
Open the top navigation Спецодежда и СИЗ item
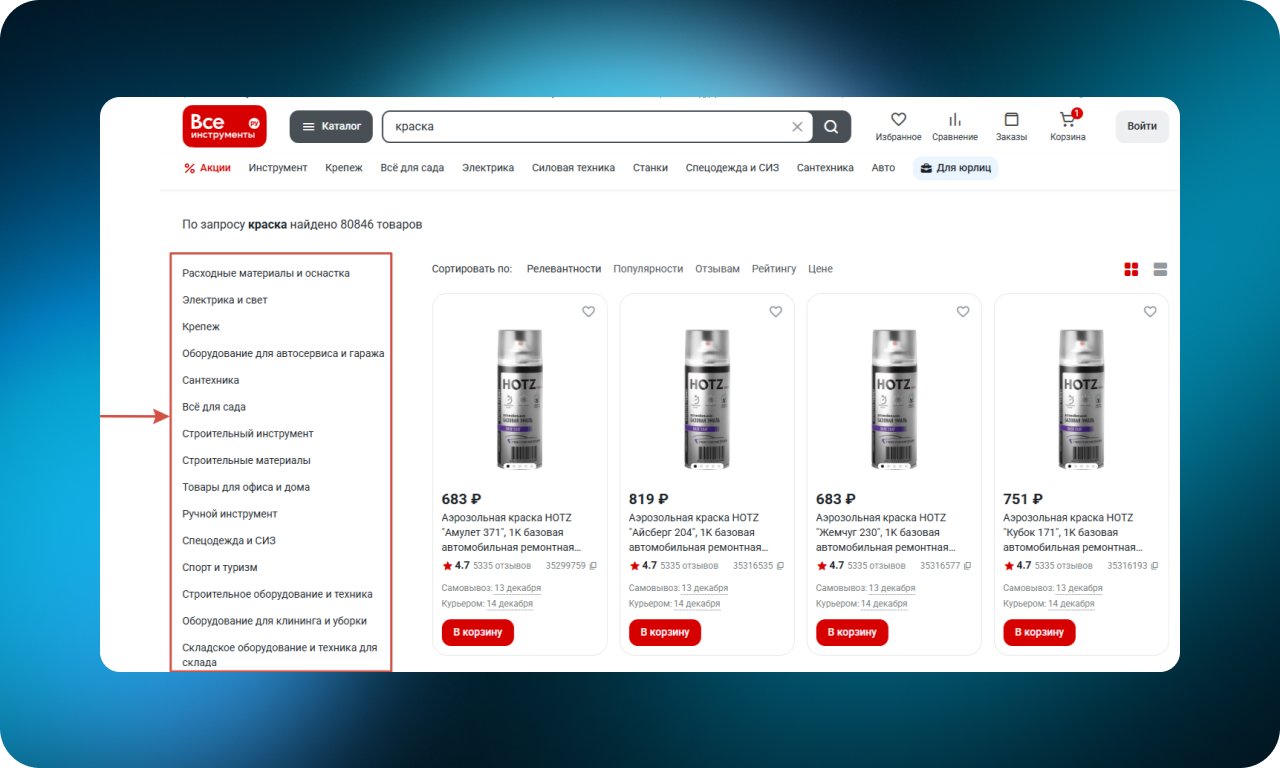tap(732, 168)
